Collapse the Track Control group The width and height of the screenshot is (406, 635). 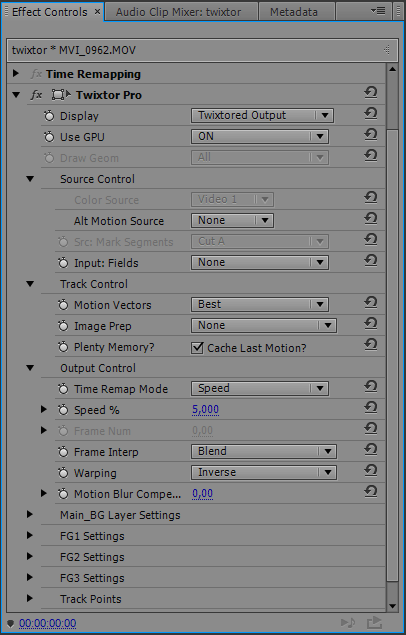30,284
